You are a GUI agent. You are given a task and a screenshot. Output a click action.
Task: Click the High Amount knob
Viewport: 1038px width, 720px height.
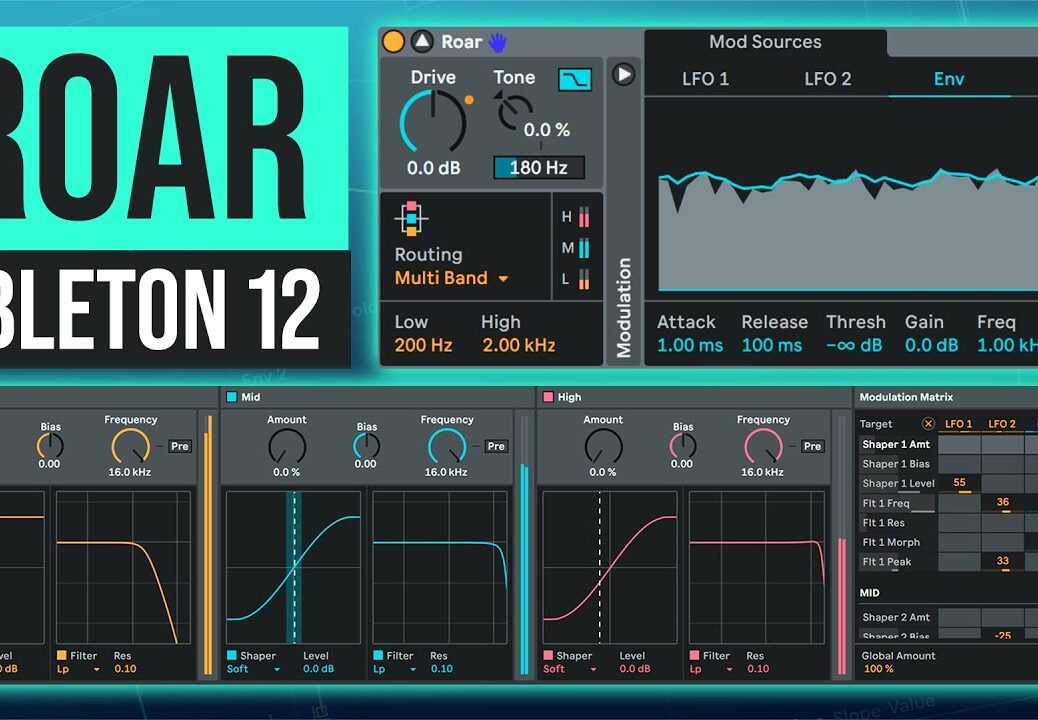(603, 446)
